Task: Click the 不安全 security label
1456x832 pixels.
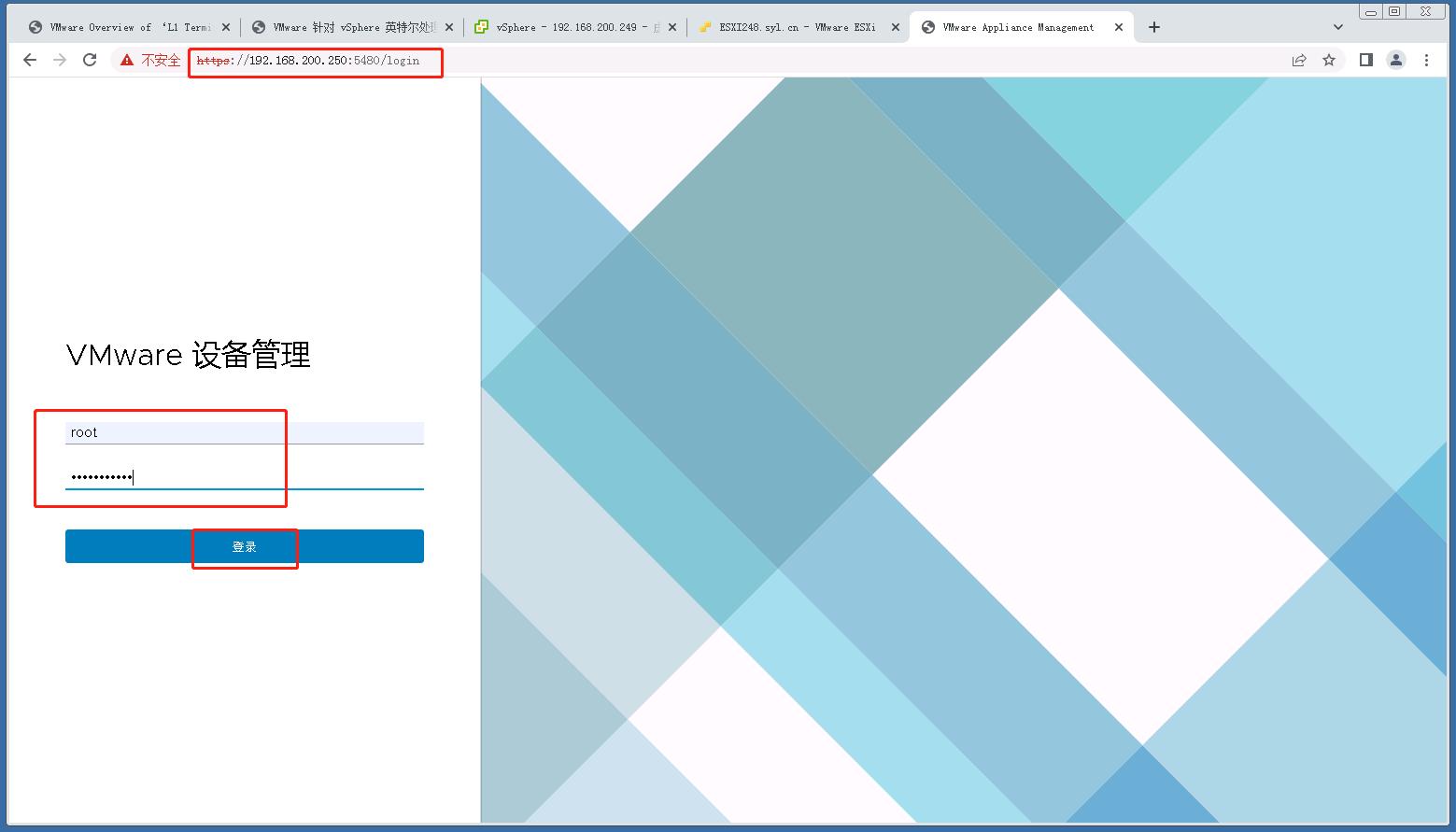Action: [x=161, y=60]
